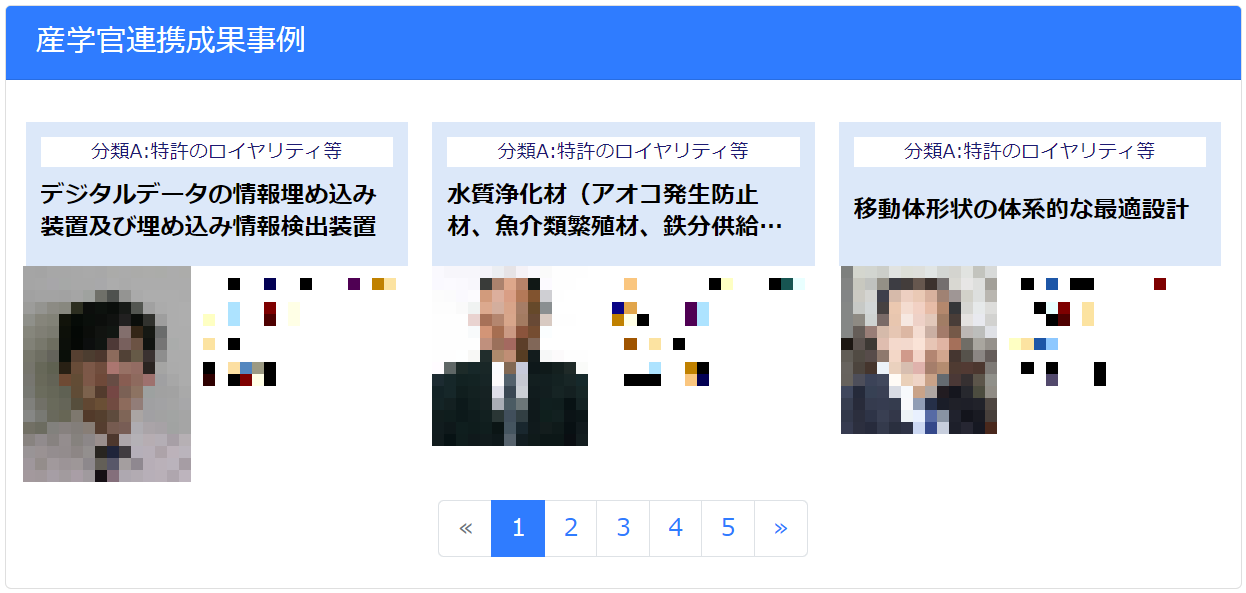
Task: Click the second card's researcher photo in suit
Action: coord(510,356)
